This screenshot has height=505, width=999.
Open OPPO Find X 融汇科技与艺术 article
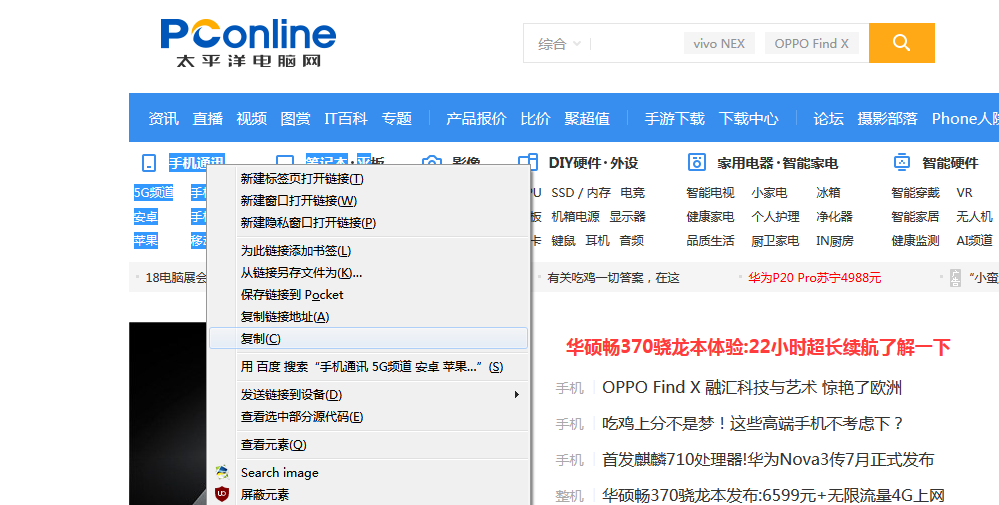click(752, 387)
